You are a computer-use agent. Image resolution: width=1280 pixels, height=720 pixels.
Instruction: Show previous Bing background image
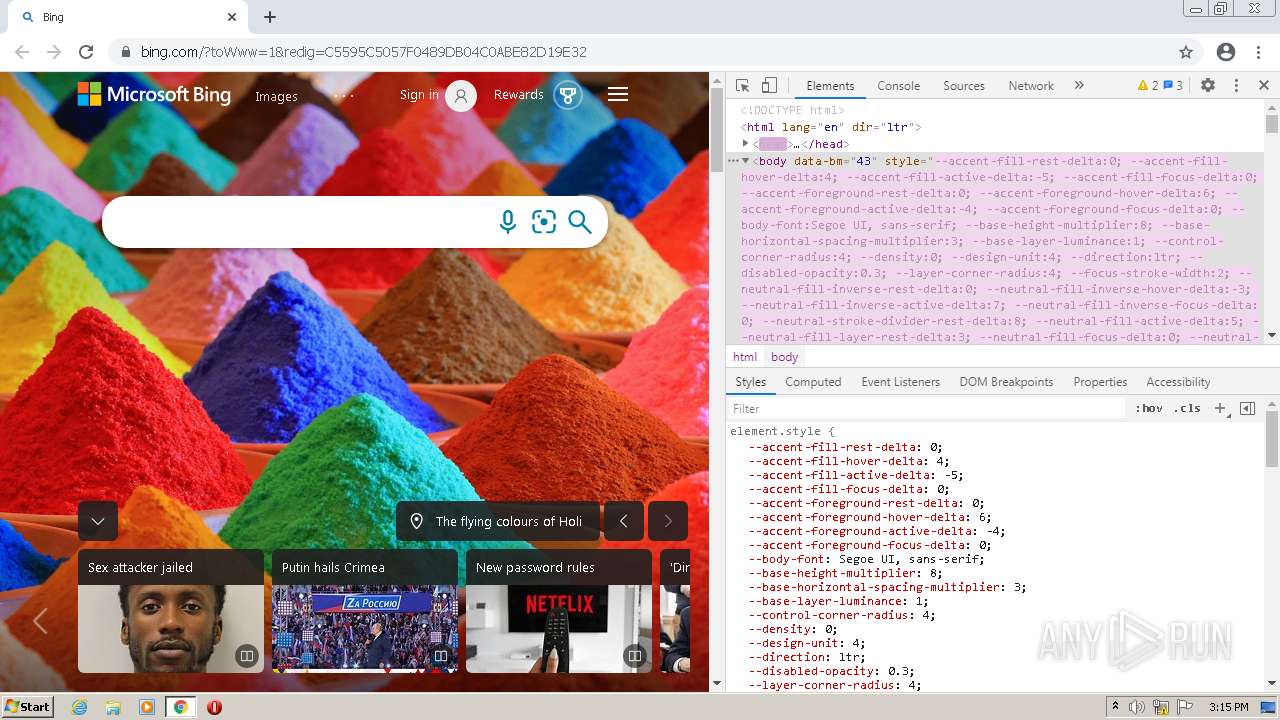coord(624,521)
